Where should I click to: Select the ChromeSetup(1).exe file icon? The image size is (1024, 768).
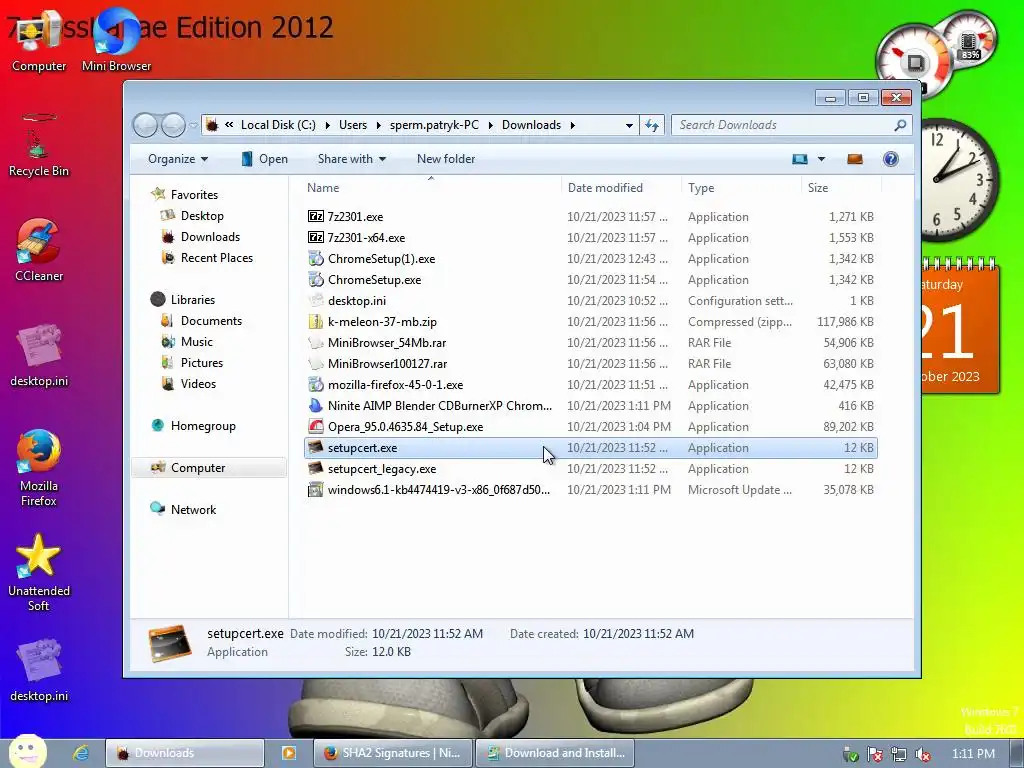pos(315,259)
